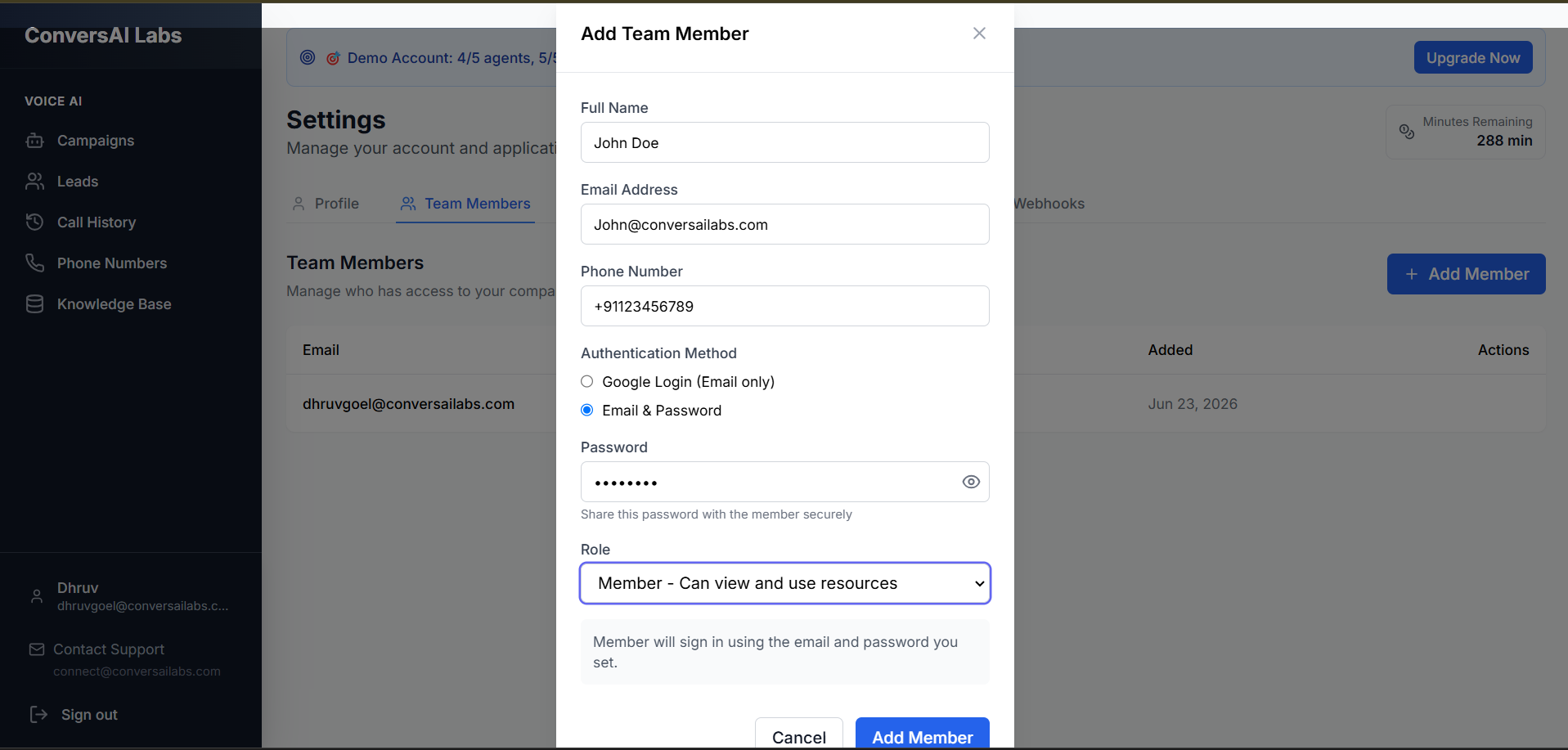
Task: Open Campaigns from the sidebar
Action: (x=96, y=141)
